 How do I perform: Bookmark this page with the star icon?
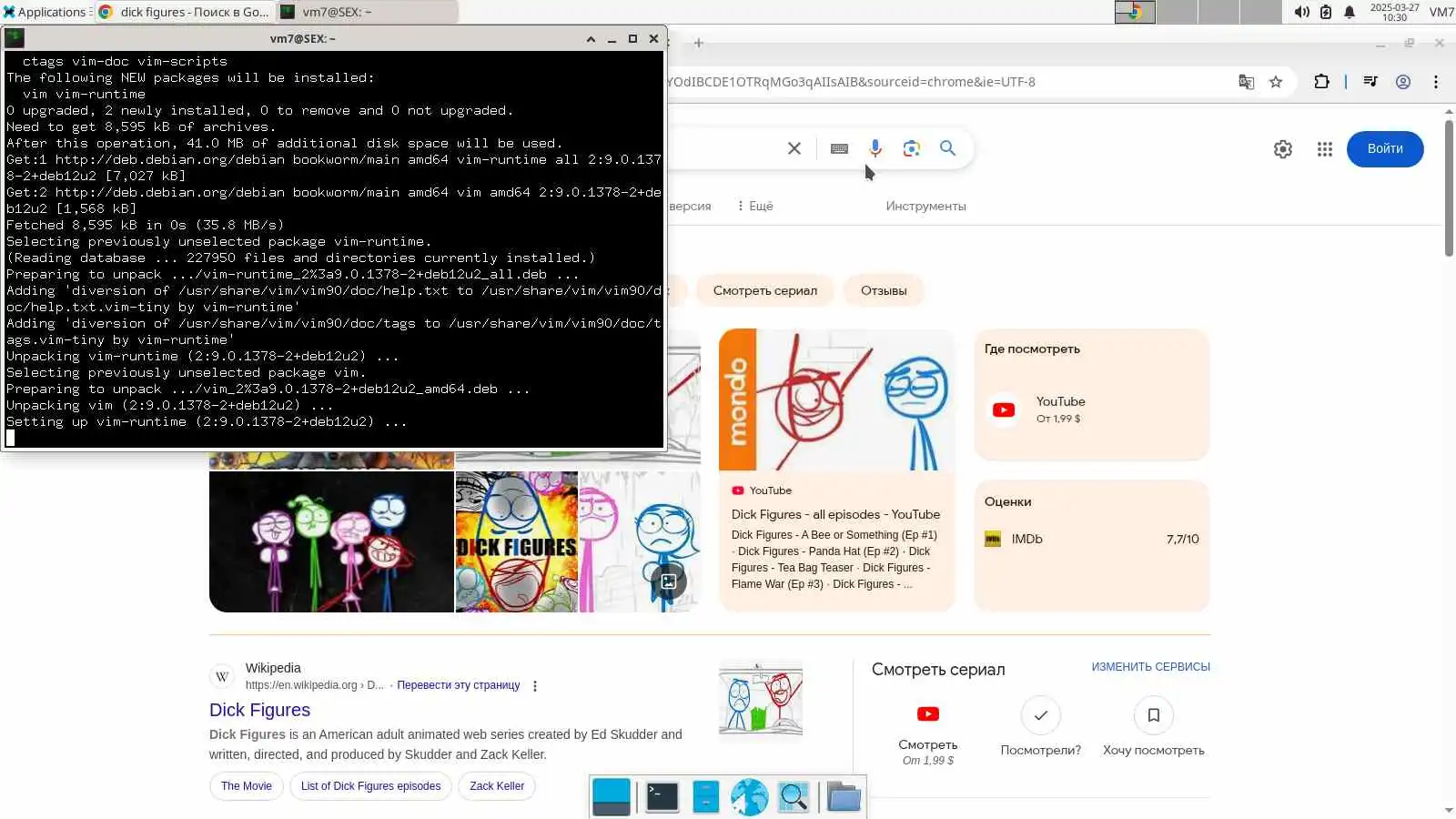pos(1276,82)
